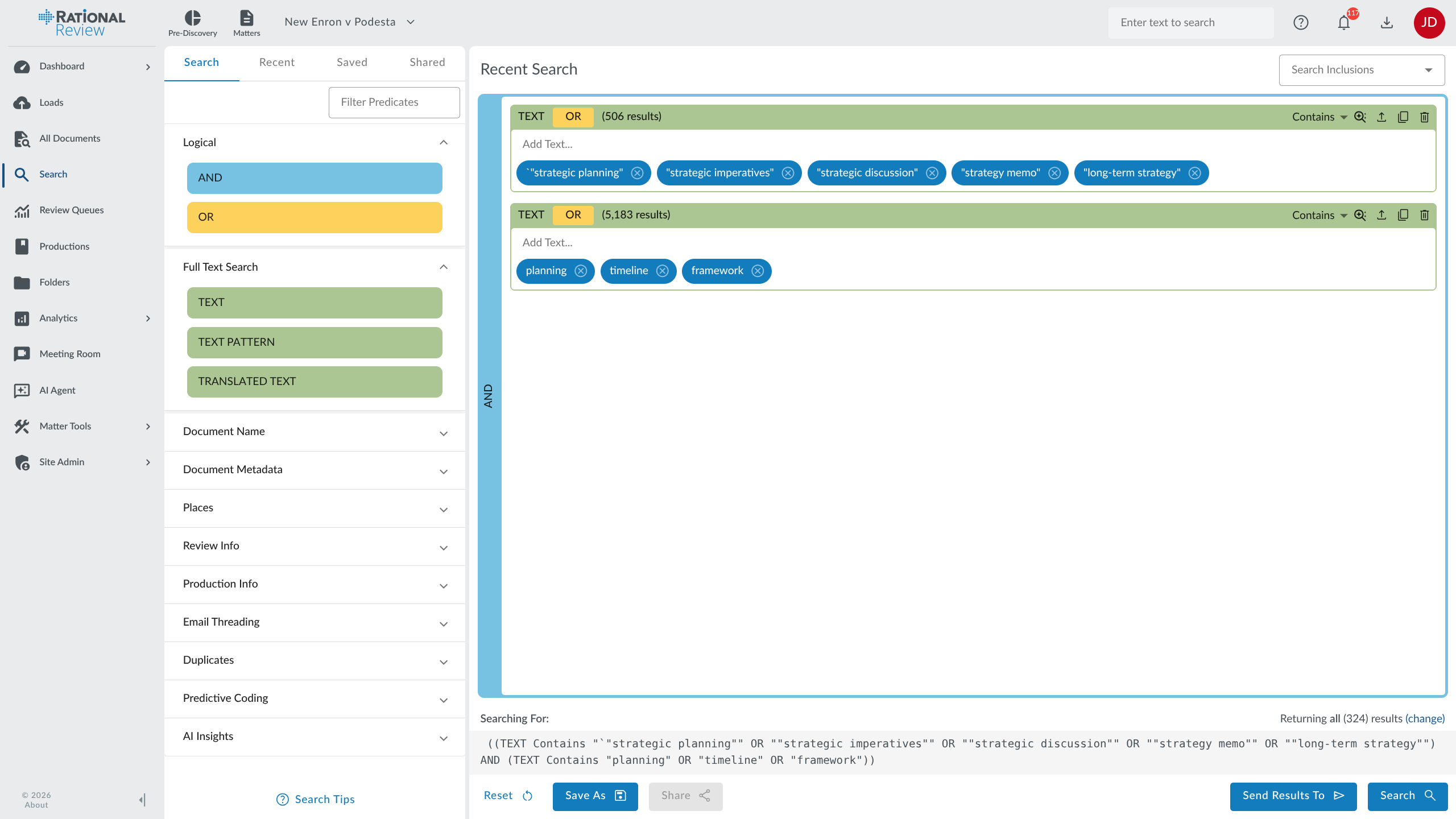Open the notifications bell icon
Image resolution: width=1456 pixels, height=819 pixels.
pyautogui.click(x=1343, y=23)
